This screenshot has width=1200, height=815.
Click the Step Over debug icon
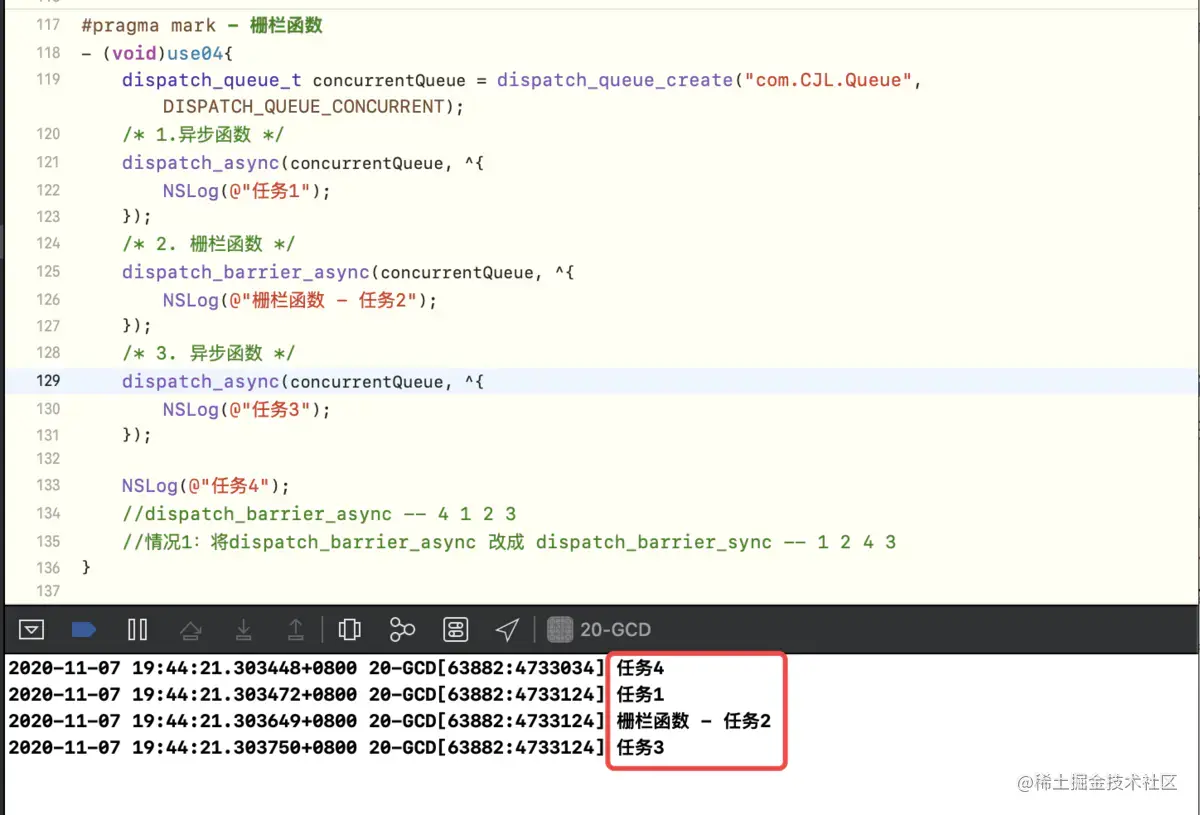(x=190, y=629)
